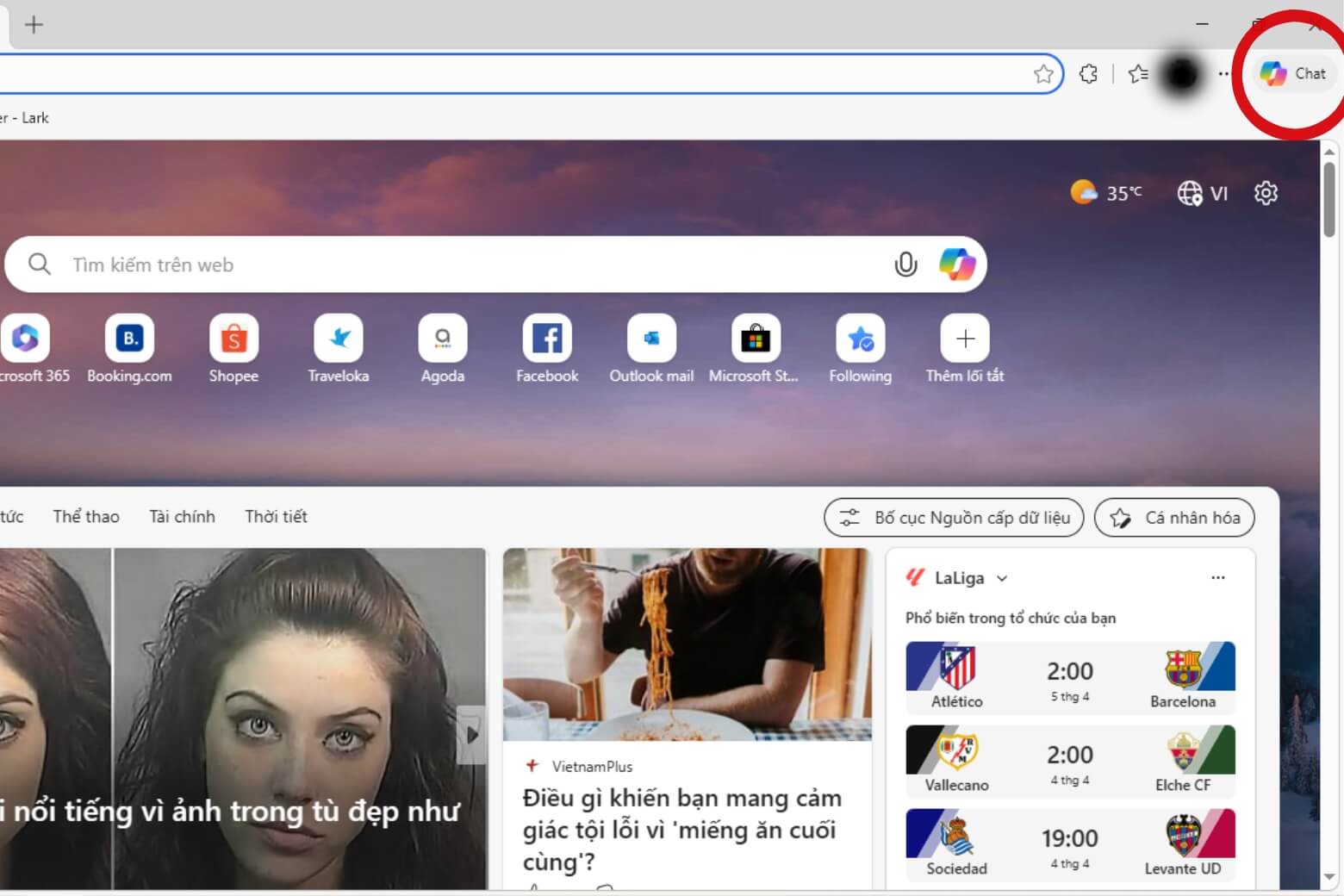Expand the LaLiga league selector
Viewport: 1344px width, 896px height.
tap(1001, 578)
